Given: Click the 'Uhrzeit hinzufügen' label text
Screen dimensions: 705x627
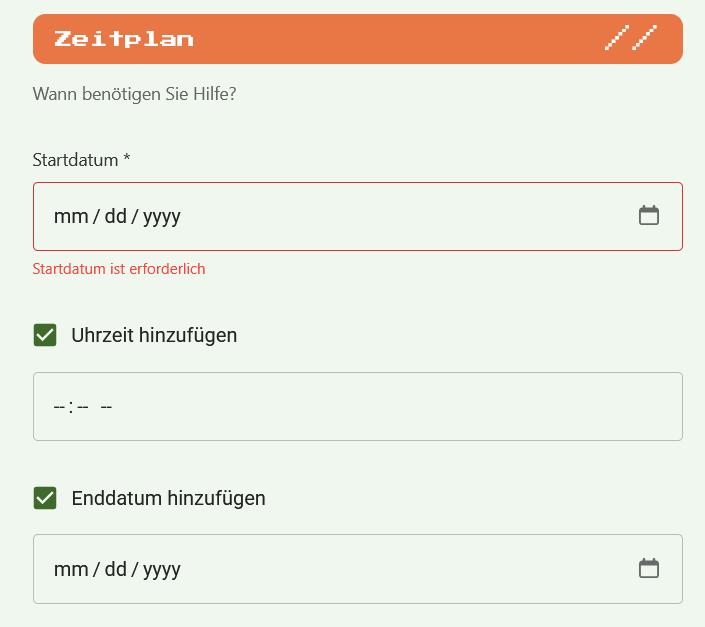Looking at the screenshot, I should 154,335.
